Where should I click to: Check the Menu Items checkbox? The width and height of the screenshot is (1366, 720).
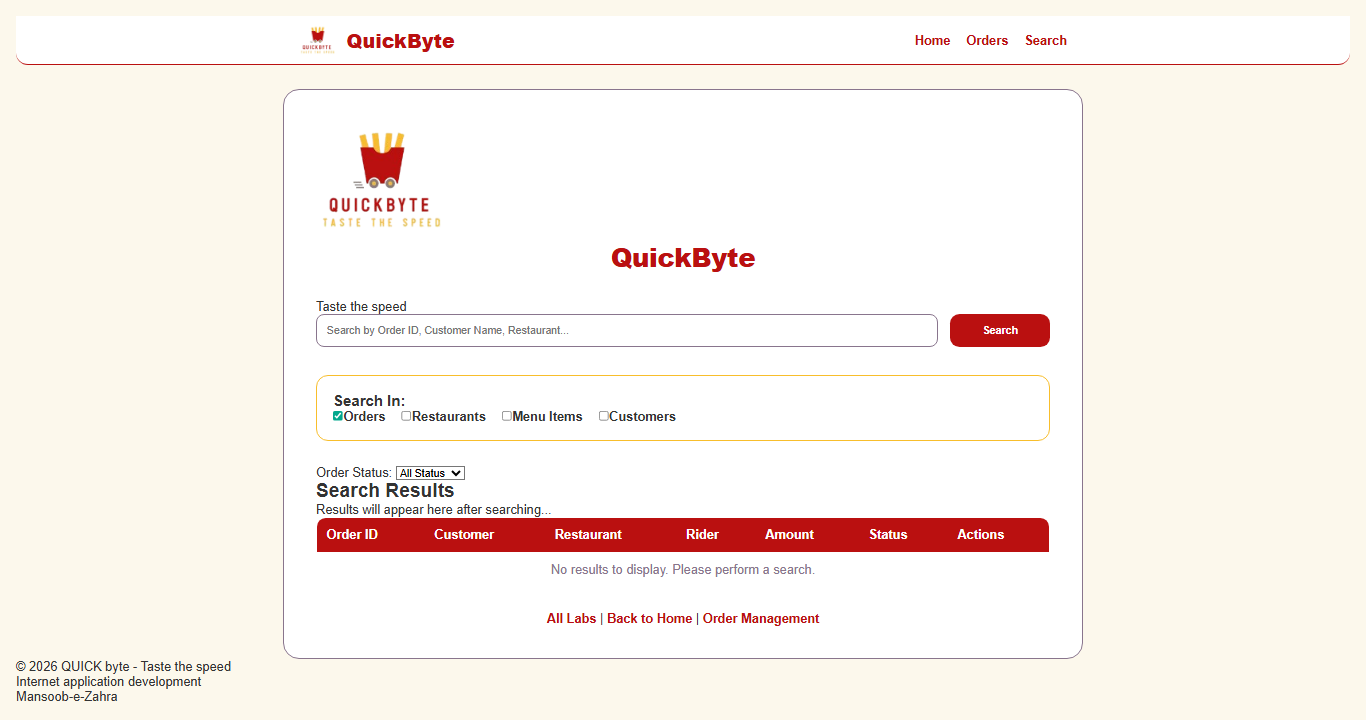[507, 415]
